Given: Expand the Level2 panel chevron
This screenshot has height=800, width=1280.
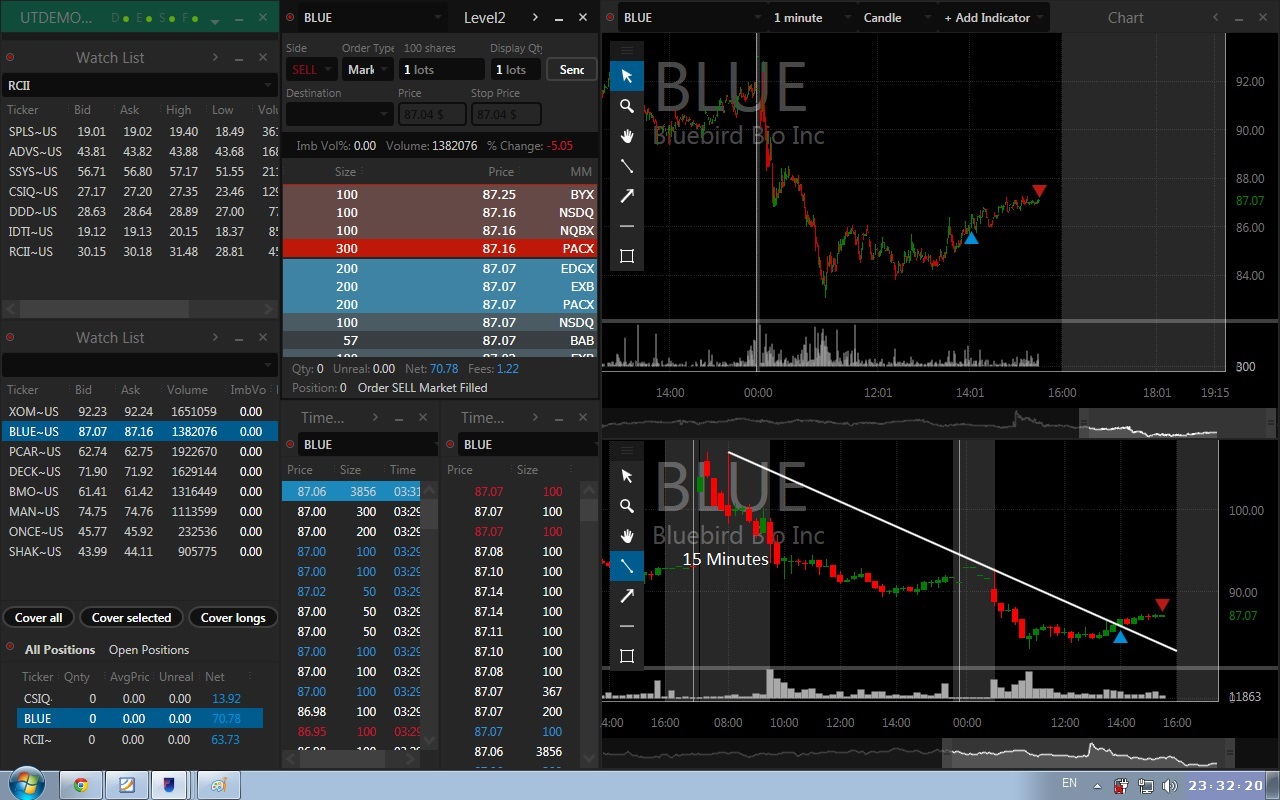Looking at the screenshot, I should [x=535, y=17].
